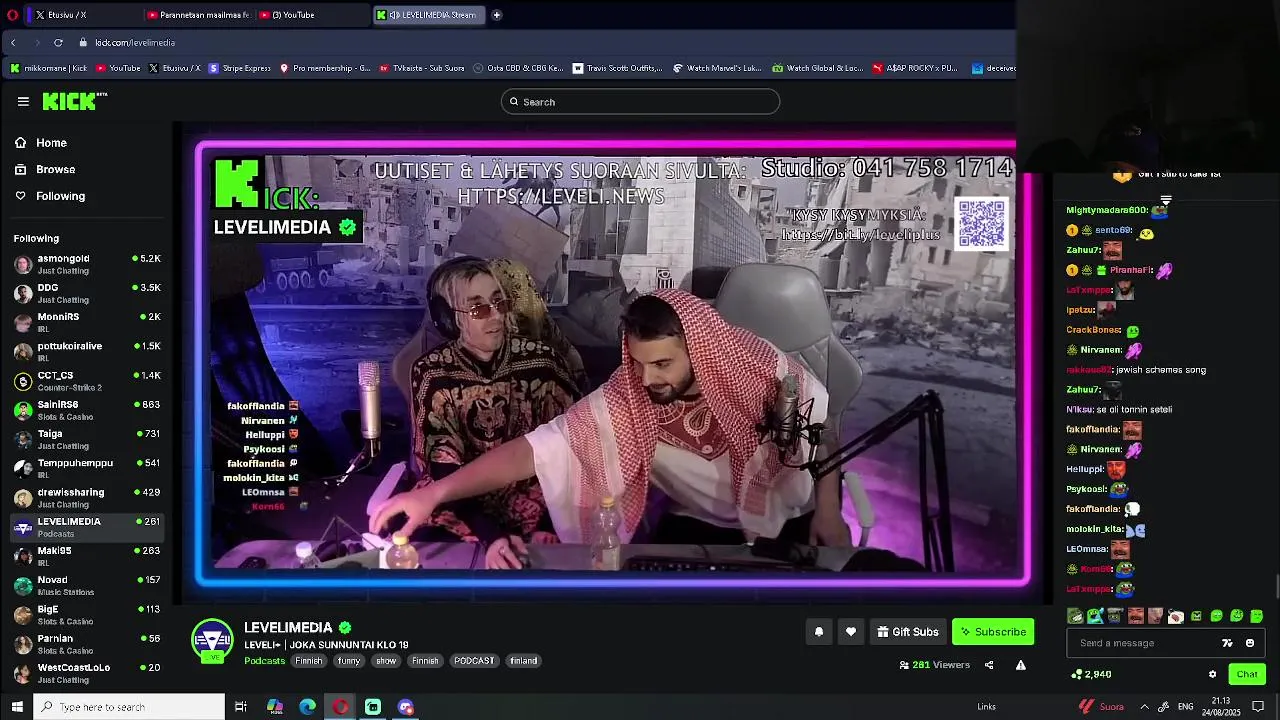Screen dimensions: 1280x720
Task: Open the Kick sidebar hamburger menu
Action: click(23, 101)
